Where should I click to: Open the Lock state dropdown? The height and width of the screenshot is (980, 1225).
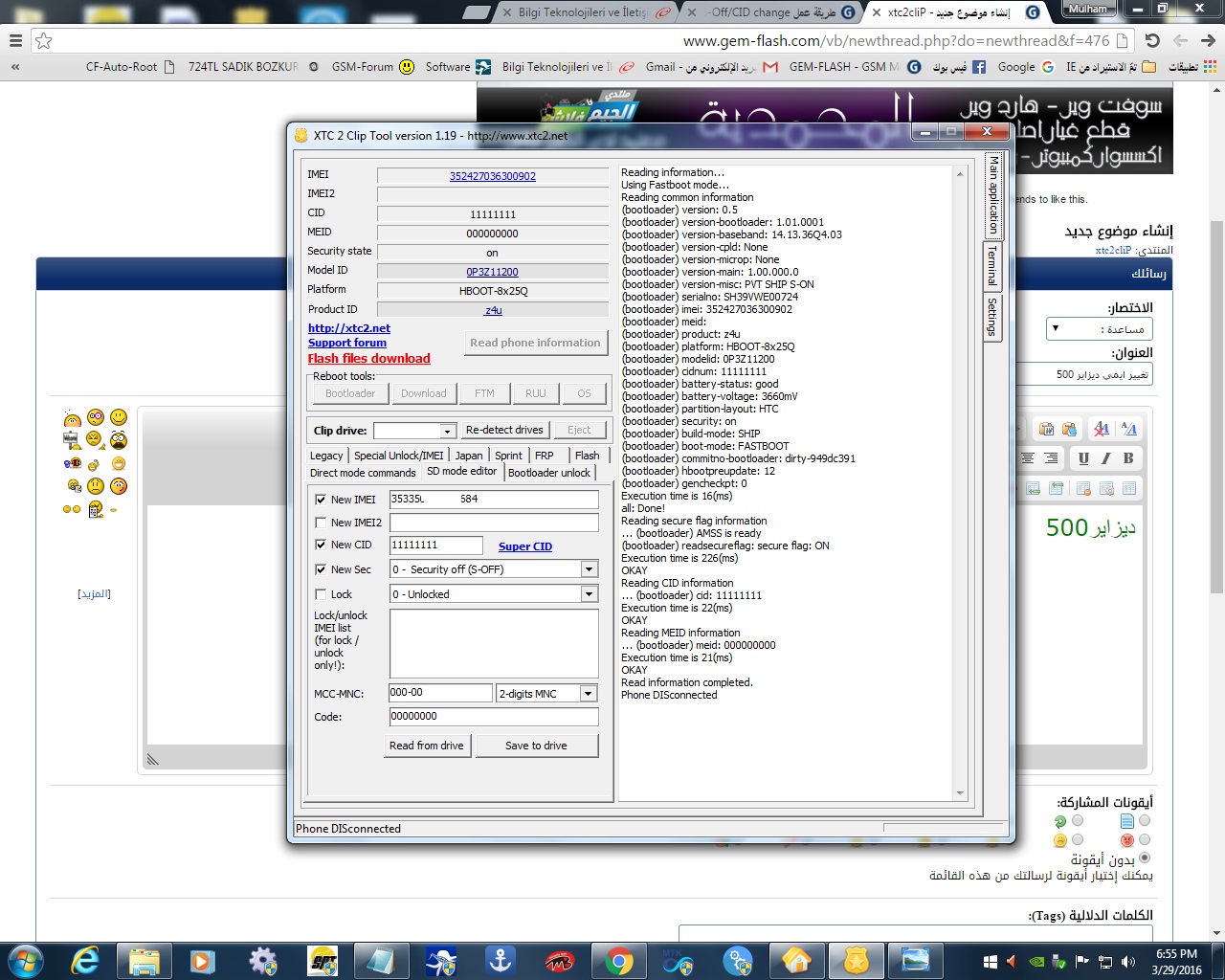point(589,594)
